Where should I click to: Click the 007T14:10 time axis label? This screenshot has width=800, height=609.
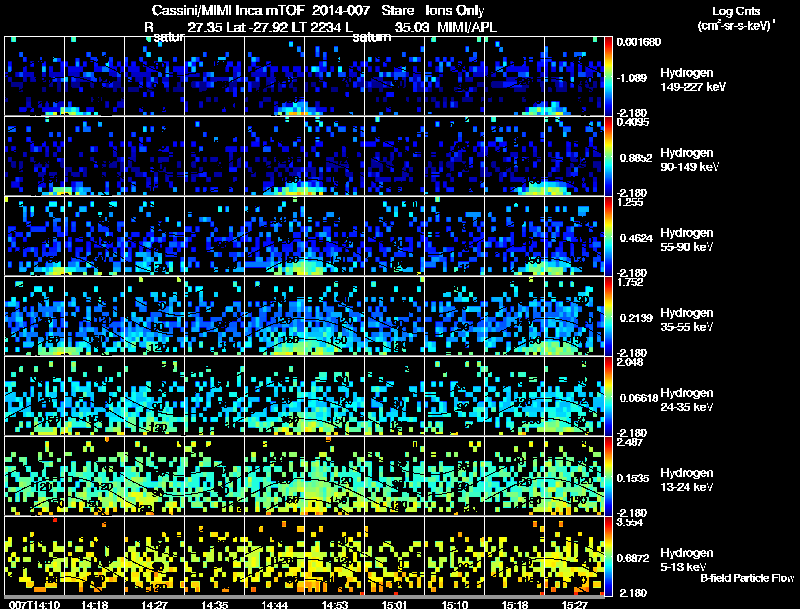(35, 604)
